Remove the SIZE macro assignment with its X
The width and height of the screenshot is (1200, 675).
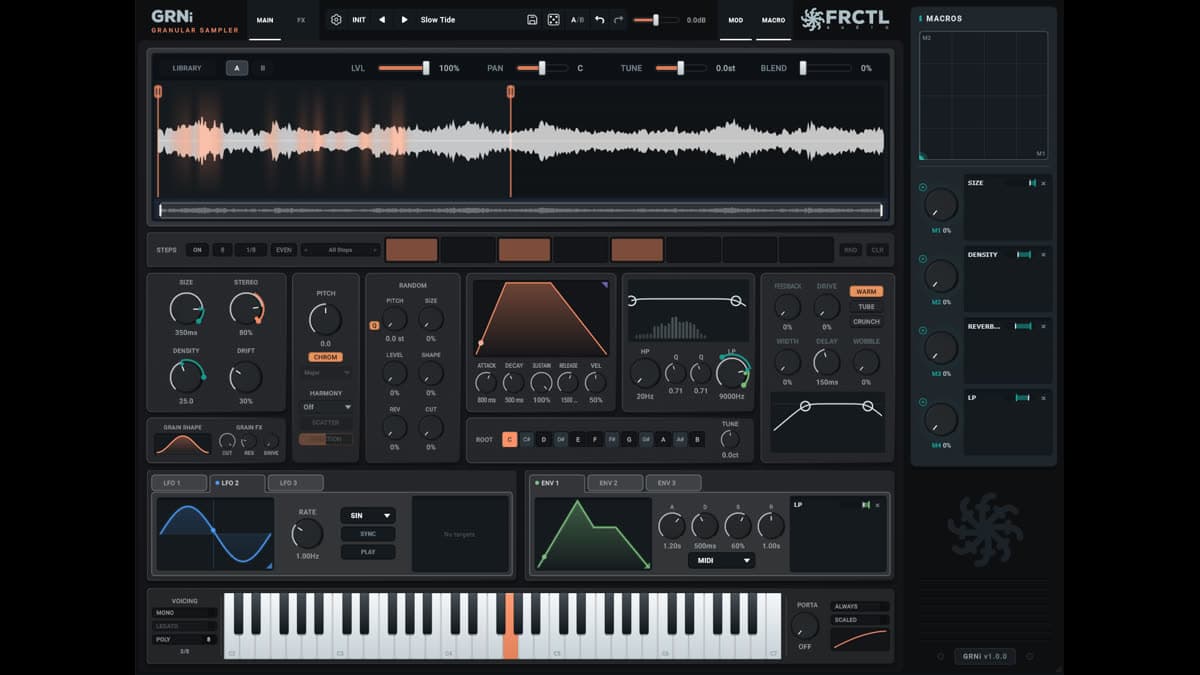(1043, 183)
